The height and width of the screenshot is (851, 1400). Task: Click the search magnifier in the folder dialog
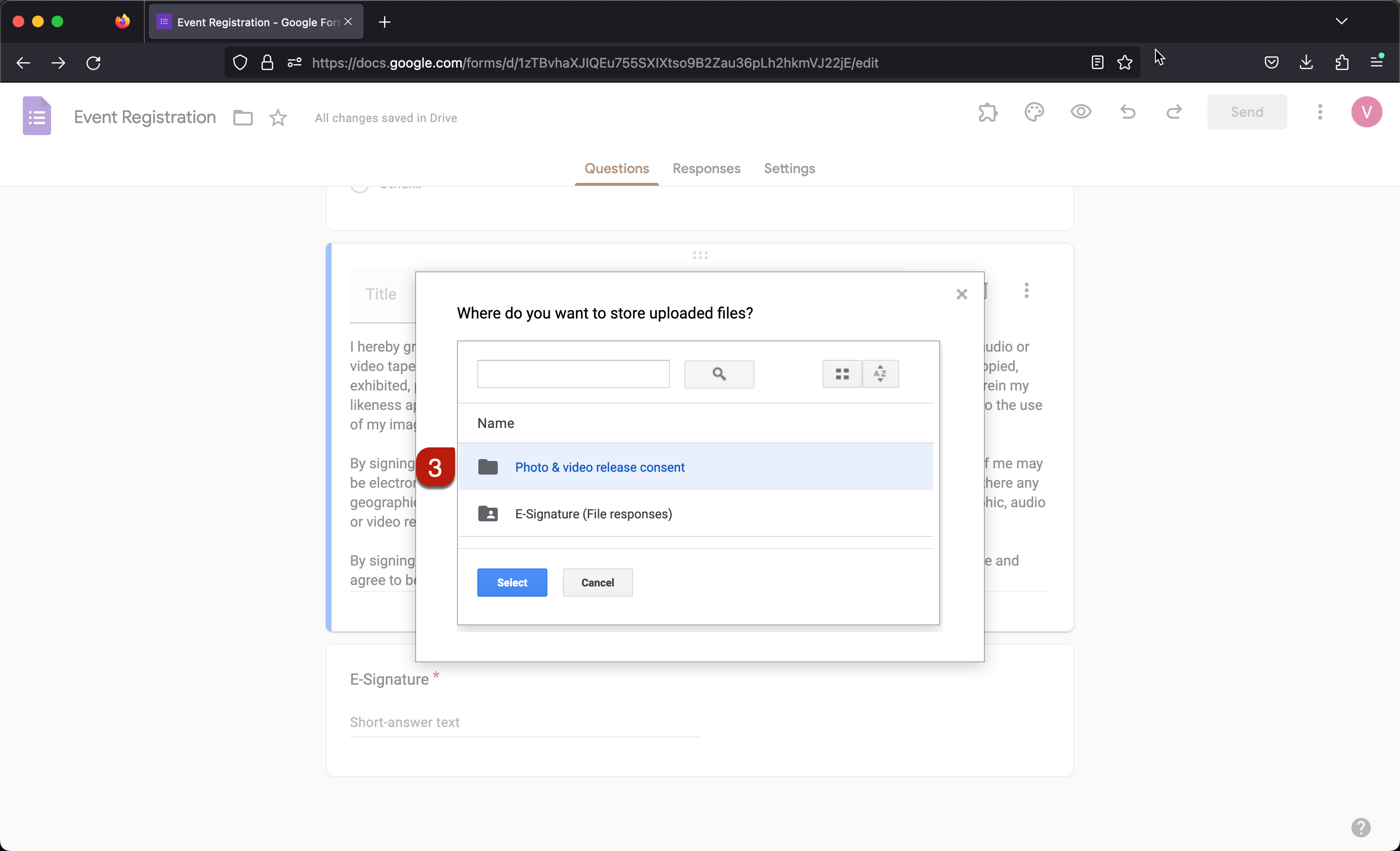[719, 374]
